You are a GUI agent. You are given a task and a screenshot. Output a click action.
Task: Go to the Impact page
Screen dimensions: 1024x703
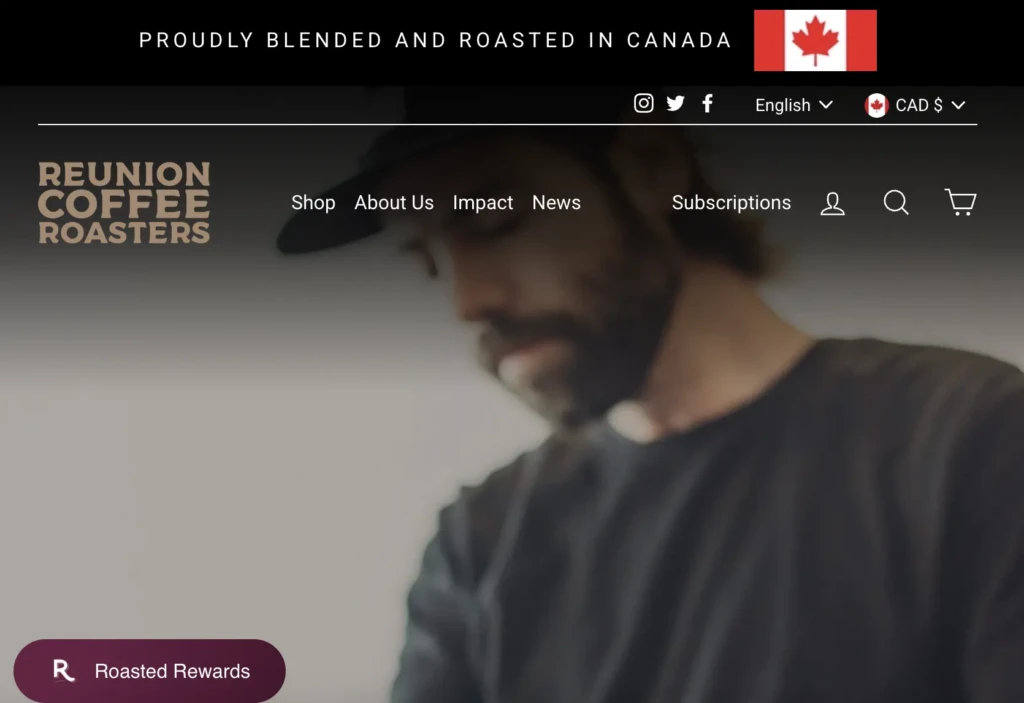[483, 203]
